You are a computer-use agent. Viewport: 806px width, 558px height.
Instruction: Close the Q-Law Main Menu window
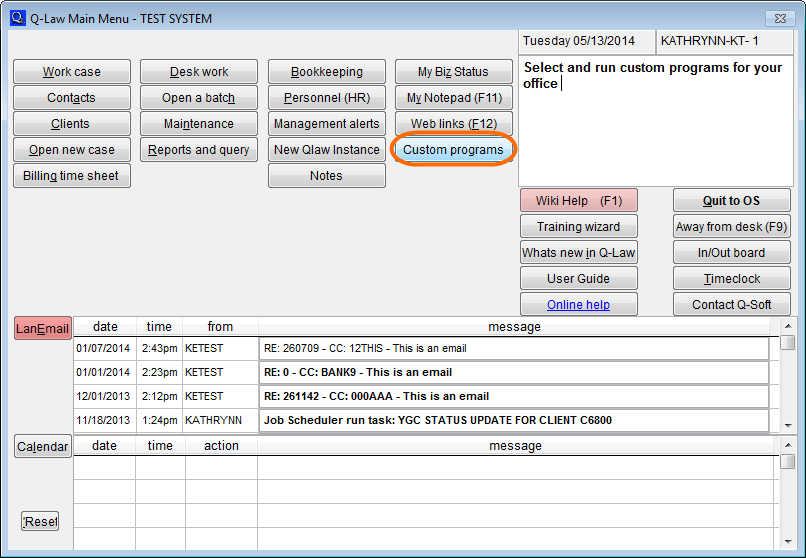coord(780,18)
